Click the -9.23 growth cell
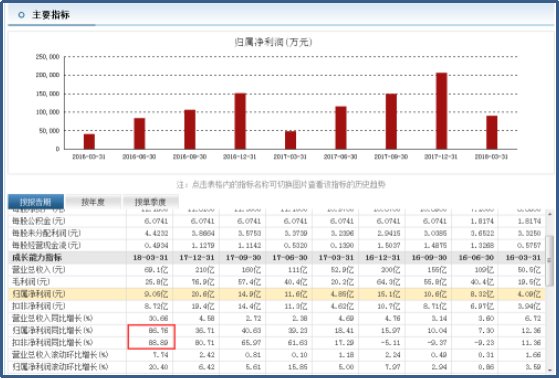The height and width of the screenshot is (379, 559). point(483,343)
